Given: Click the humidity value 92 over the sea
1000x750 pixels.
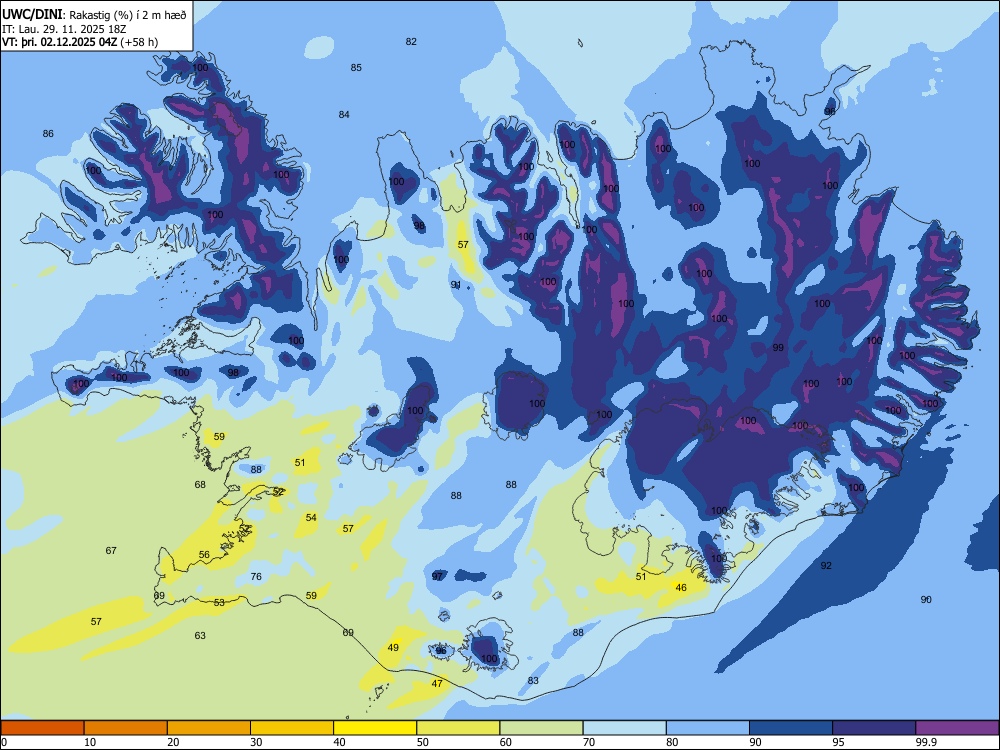Looking at the screenshot, I should pos(826,566).
